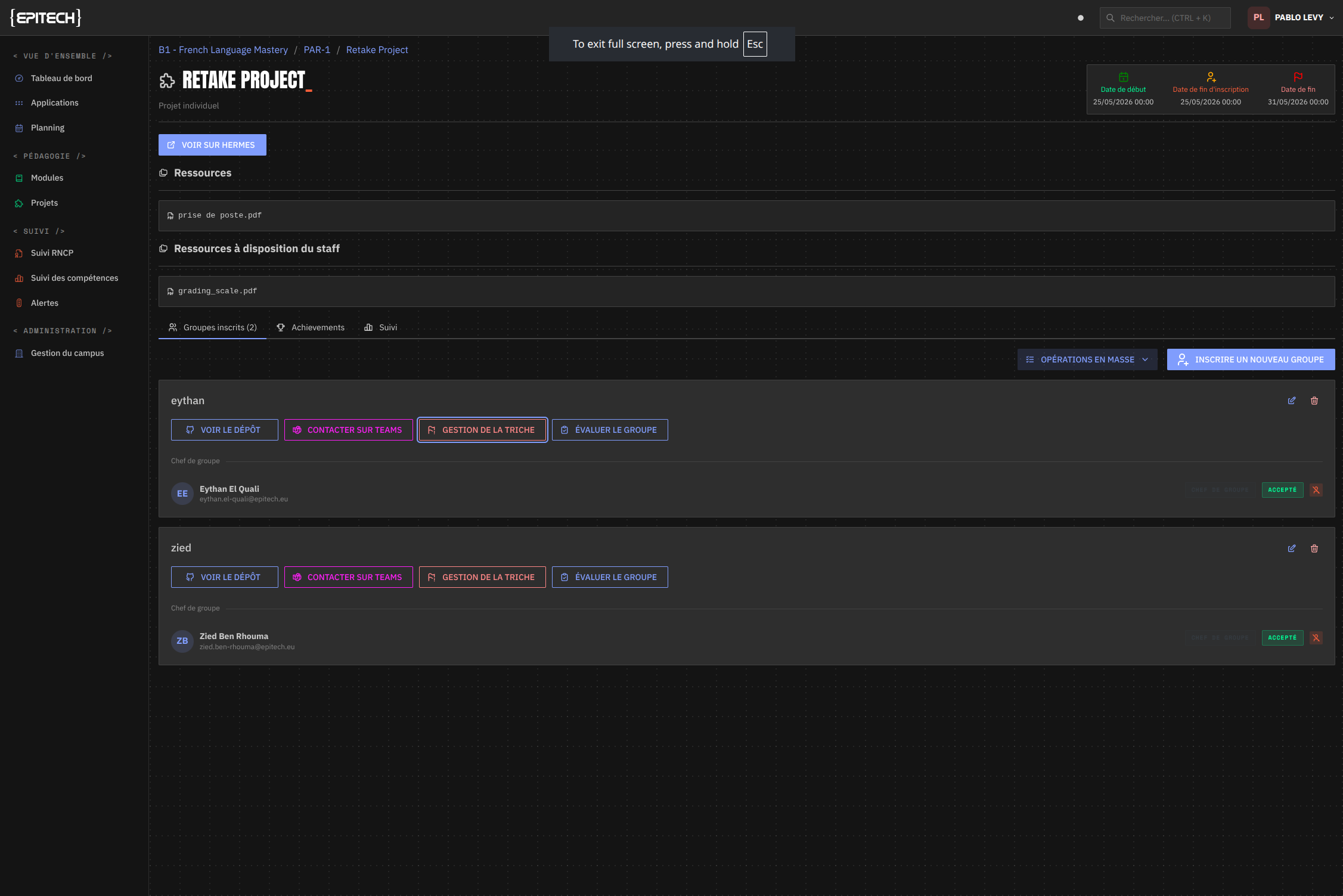Click the Retake Project puzzle title icon

click(168, 80)
